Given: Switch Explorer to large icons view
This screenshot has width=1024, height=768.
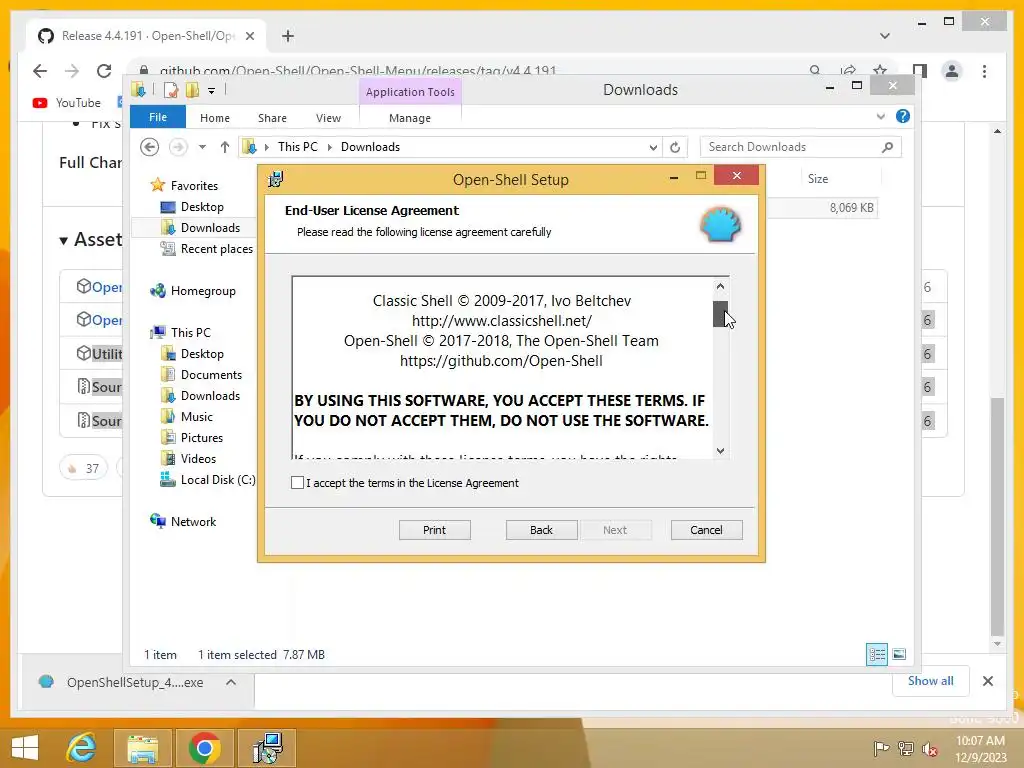Looking at the screenshot, I should (899, 654).
